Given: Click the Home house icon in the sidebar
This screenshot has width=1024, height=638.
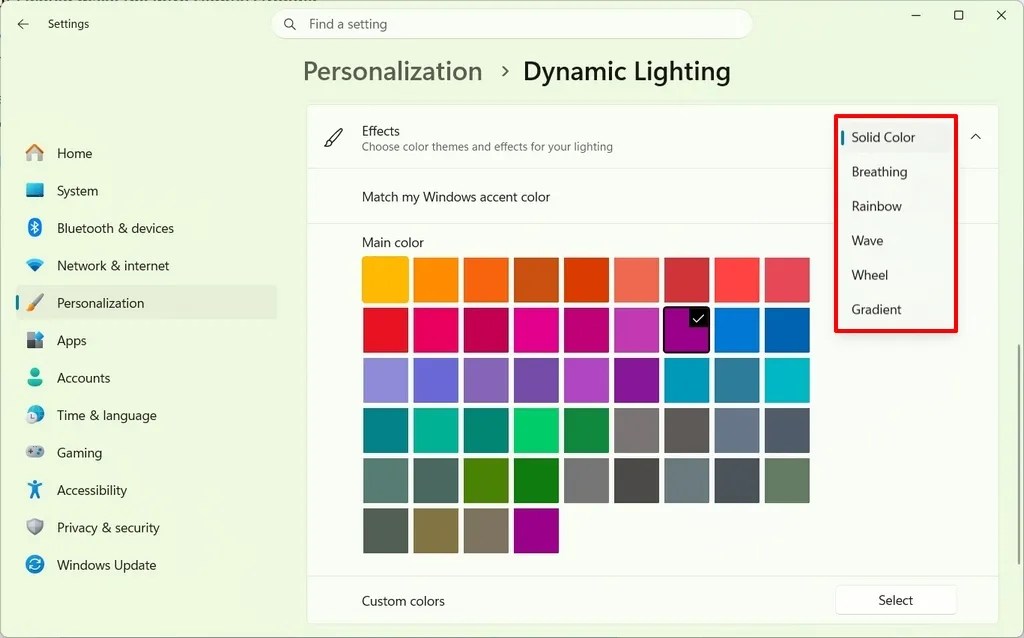Looking at the screenshot, I should pyautogui.click(x=35, y=153).
